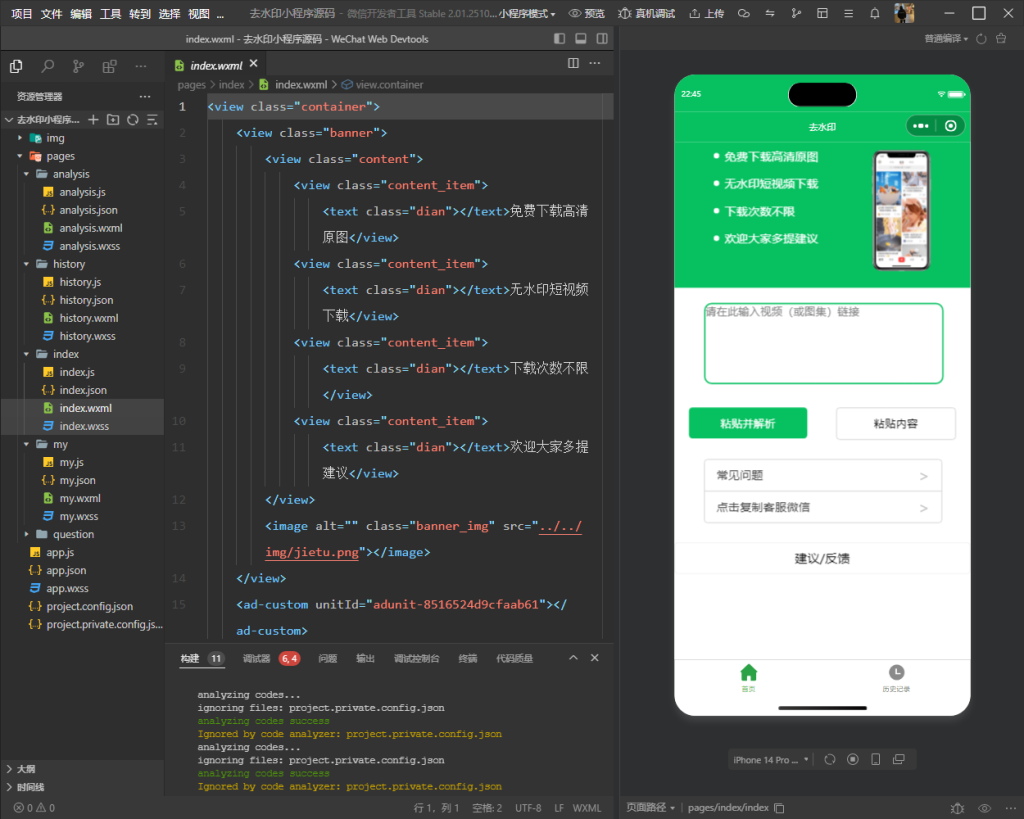Click the new file icon in explorer header
This screenshot has width=1024, height=819.
click(93, 120)
